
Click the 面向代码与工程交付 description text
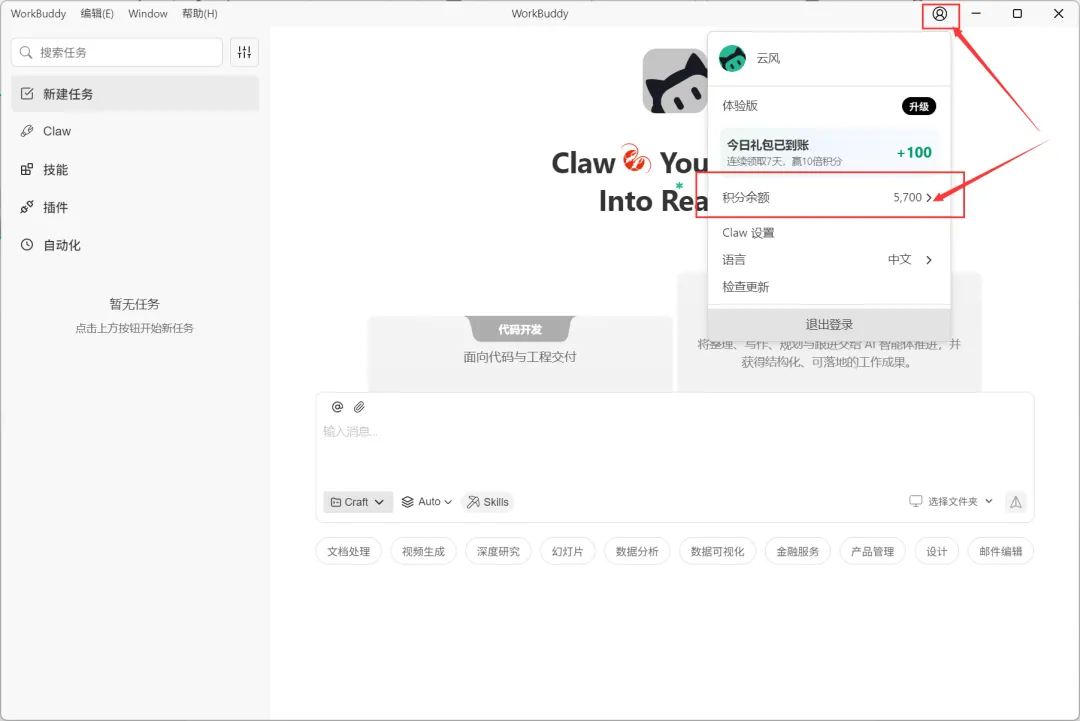(x=520, y=357)
